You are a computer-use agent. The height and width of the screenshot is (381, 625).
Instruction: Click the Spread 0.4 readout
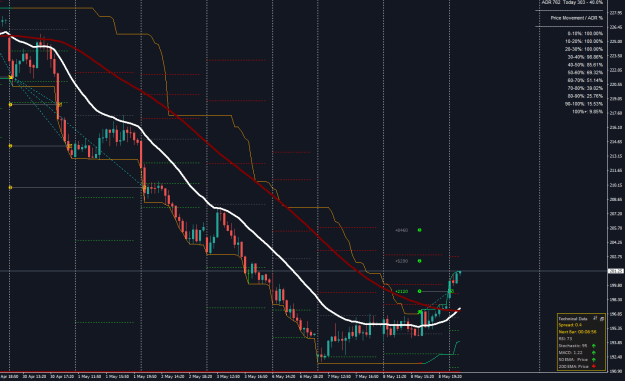pyautogui.click(x=570, y=325)
